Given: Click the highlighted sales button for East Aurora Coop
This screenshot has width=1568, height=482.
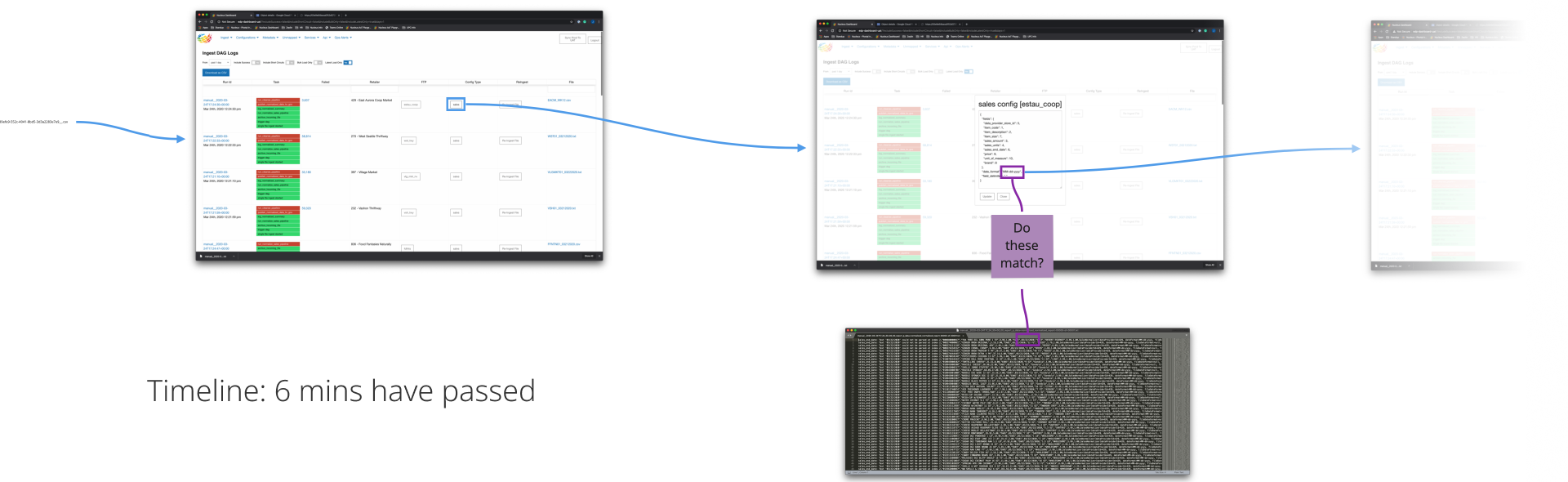Looking at the screenshot, I should click(x=456, y=105).
